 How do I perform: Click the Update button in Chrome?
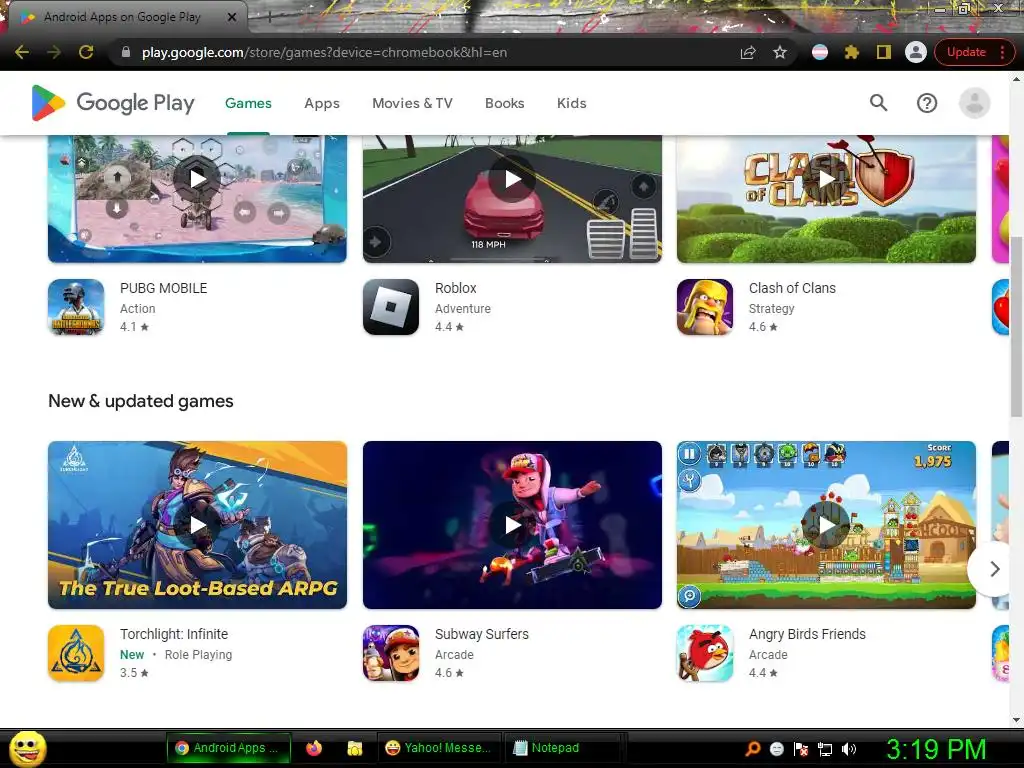coord(966,52)
